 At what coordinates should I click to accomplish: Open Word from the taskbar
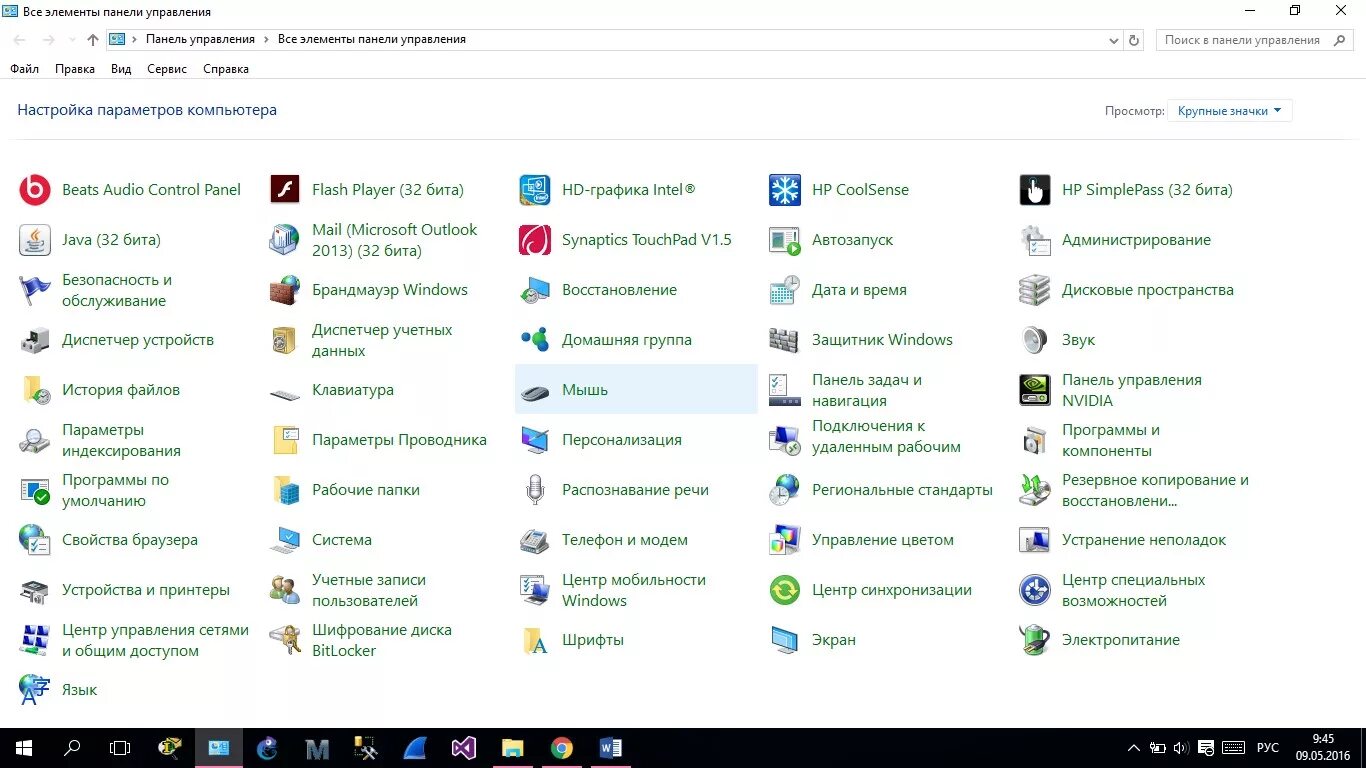(x=610, y=748)
